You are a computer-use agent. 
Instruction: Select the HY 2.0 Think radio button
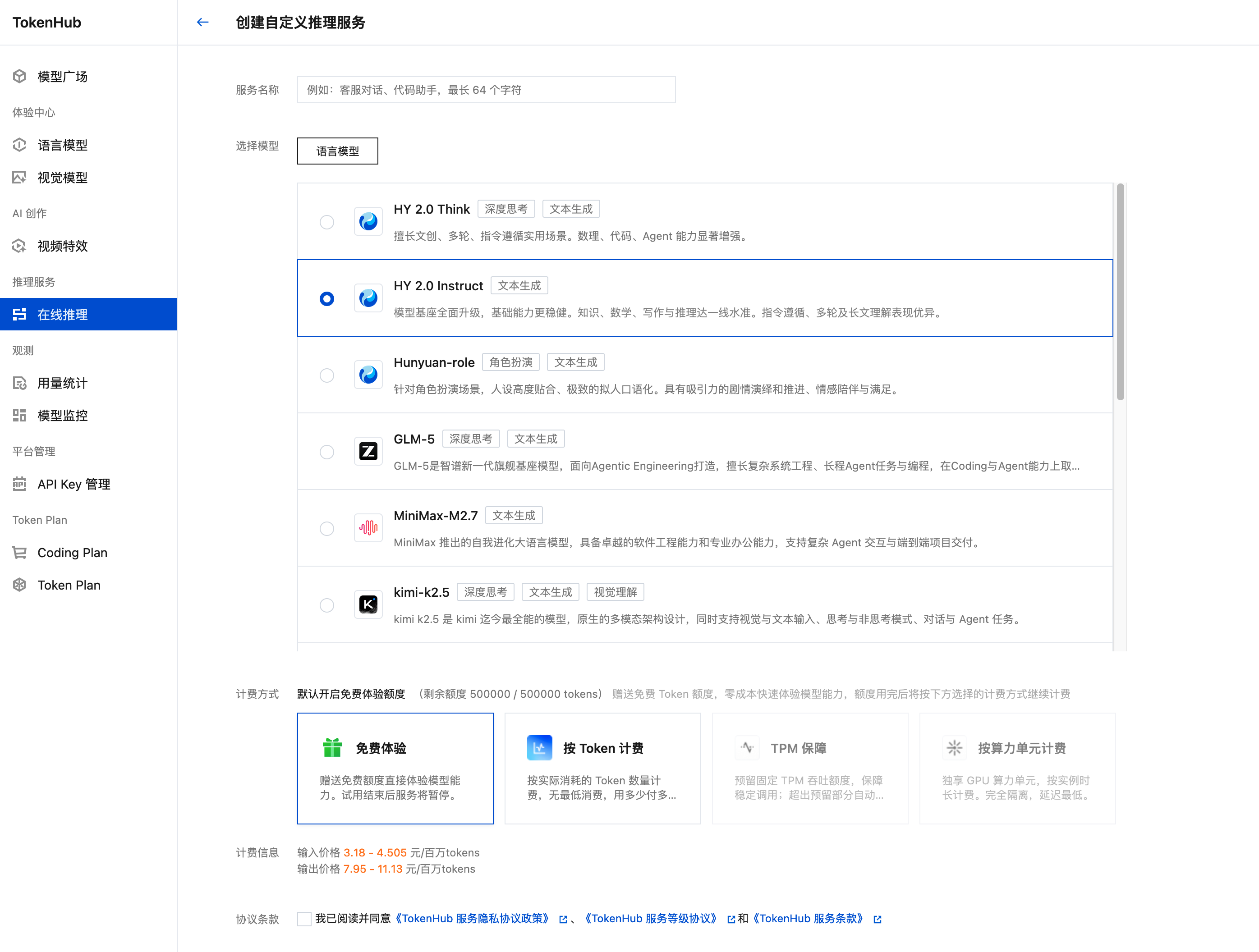(327, 222)
